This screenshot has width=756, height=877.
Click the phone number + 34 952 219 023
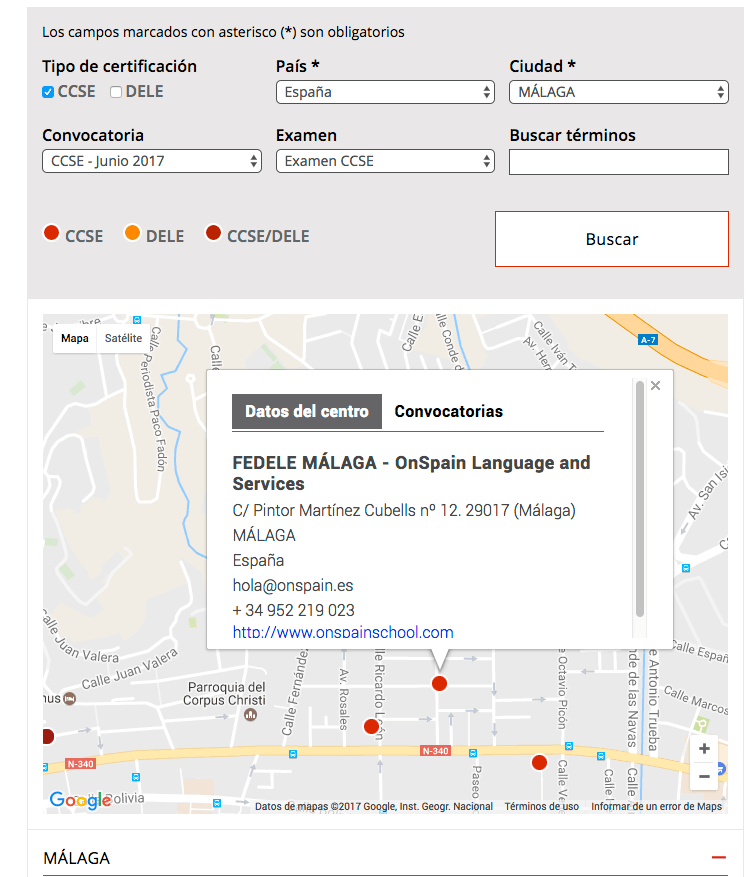(294, 610)
